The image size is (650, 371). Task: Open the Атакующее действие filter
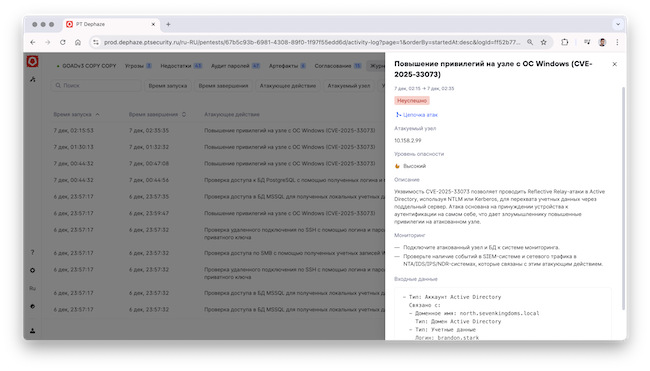tap(288, 86)
